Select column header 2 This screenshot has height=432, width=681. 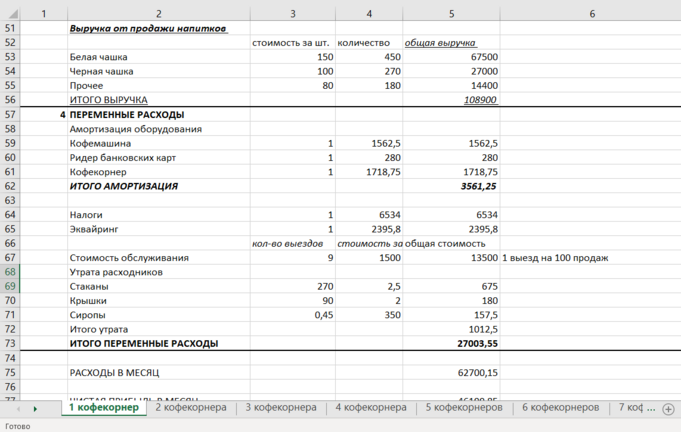tap(159, 14)
